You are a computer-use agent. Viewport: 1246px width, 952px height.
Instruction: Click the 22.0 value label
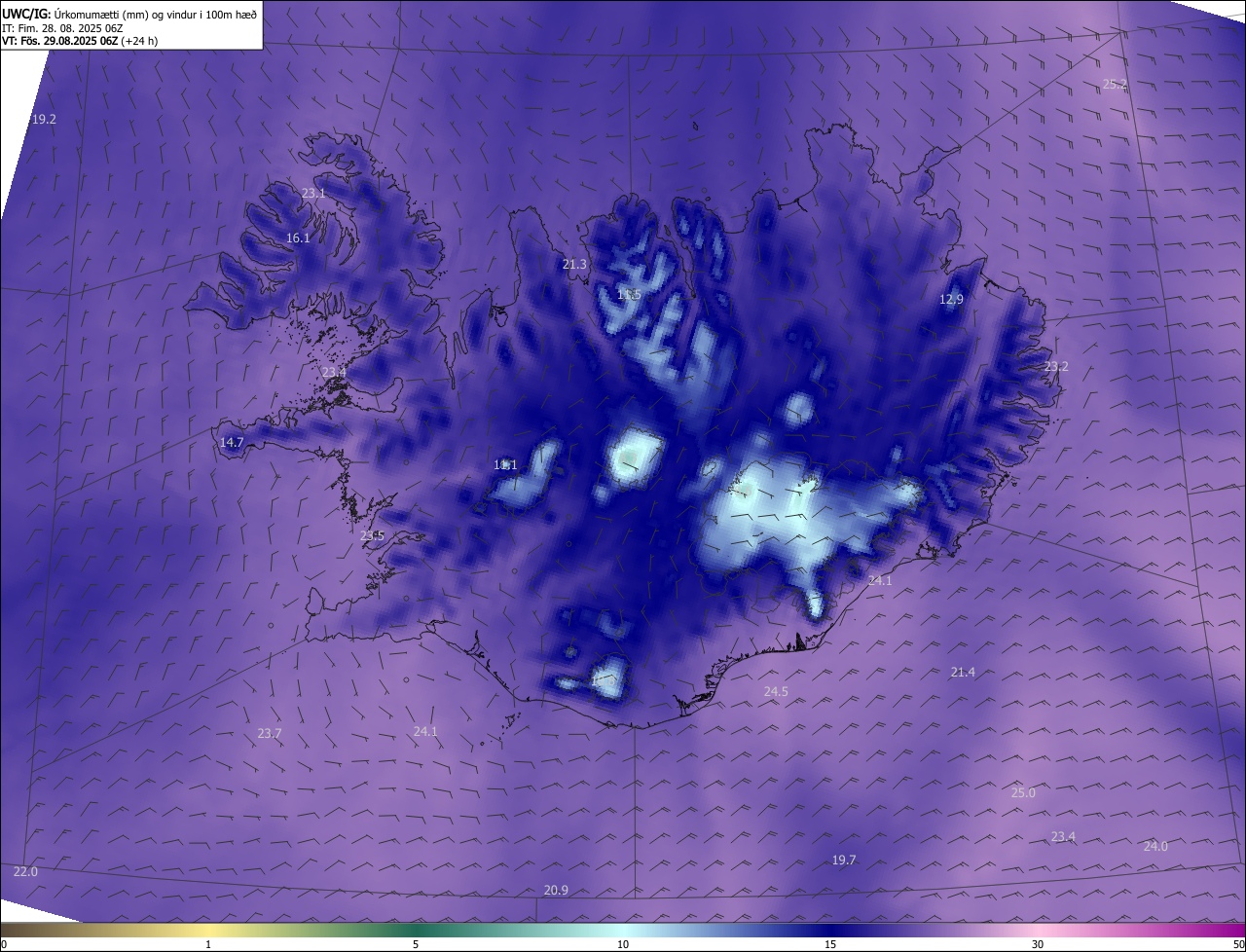coord(25,871)
